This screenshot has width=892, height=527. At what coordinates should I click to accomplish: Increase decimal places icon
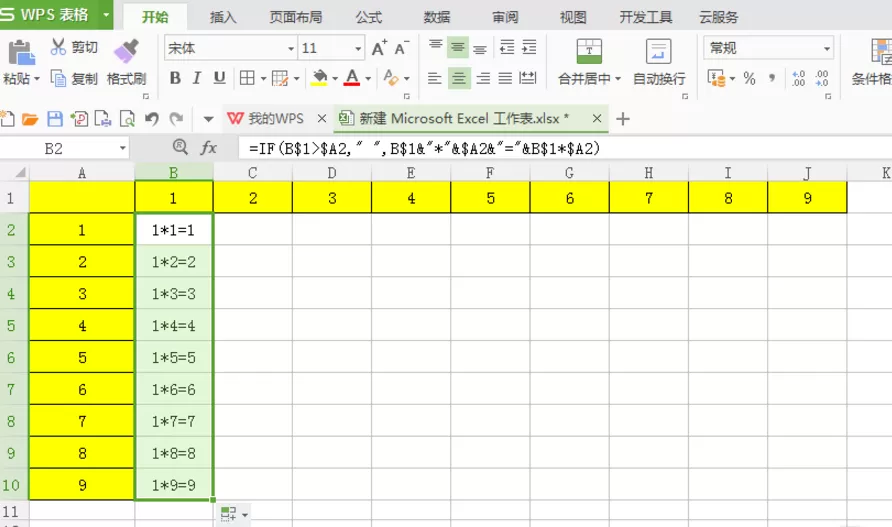tap(798, 78)
